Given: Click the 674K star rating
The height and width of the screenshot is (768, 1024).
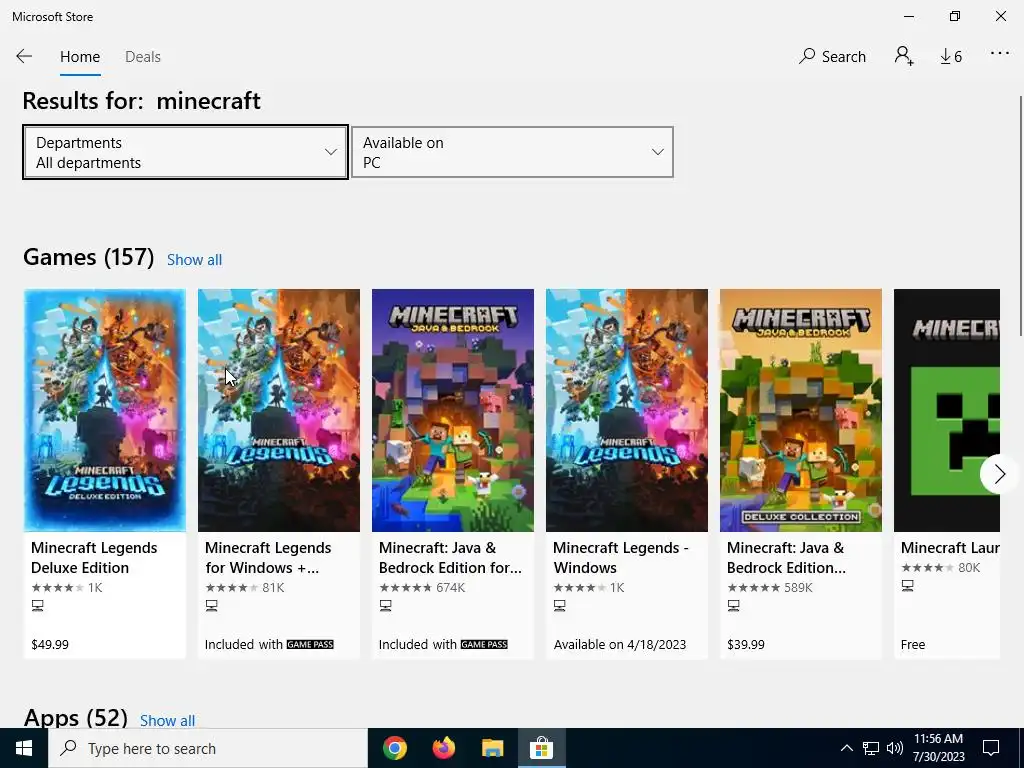Looking at the screenshot, I should 422,588.
